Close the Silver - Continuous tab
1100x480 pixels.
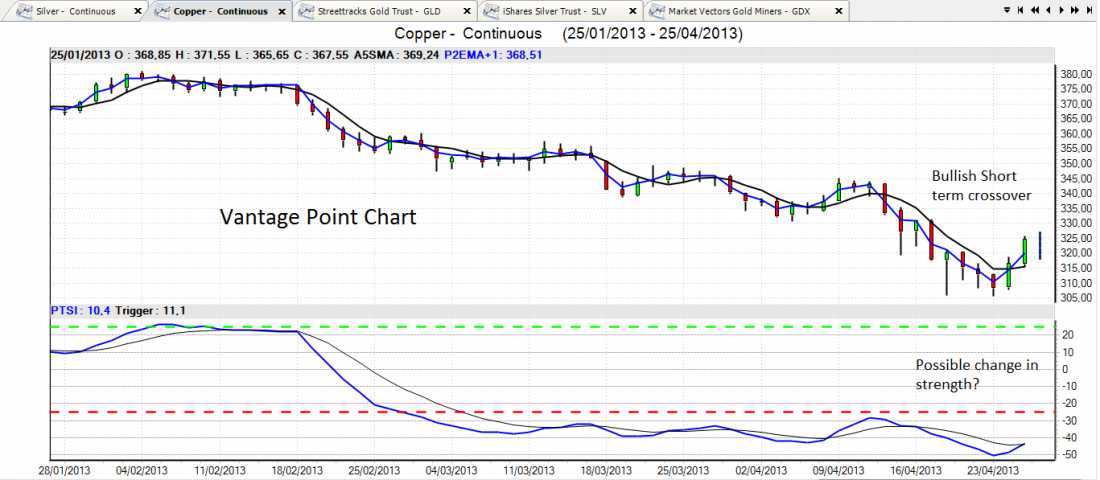(138, 11)
